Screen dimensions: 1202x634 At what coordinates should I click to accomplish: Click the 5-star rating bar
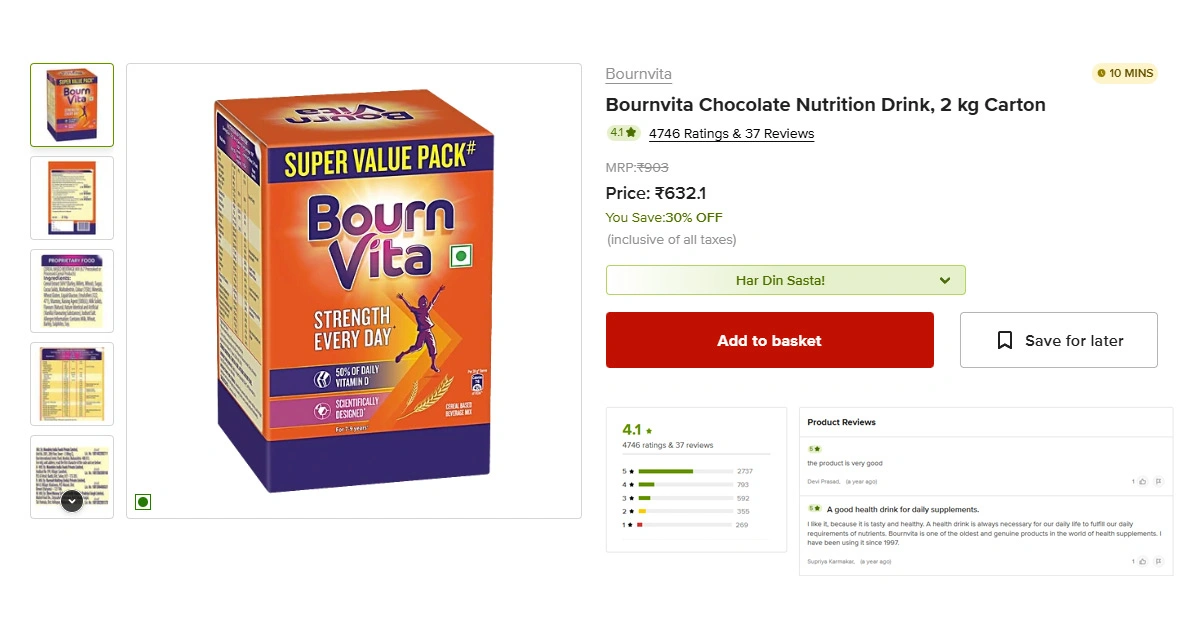(685, 471)
